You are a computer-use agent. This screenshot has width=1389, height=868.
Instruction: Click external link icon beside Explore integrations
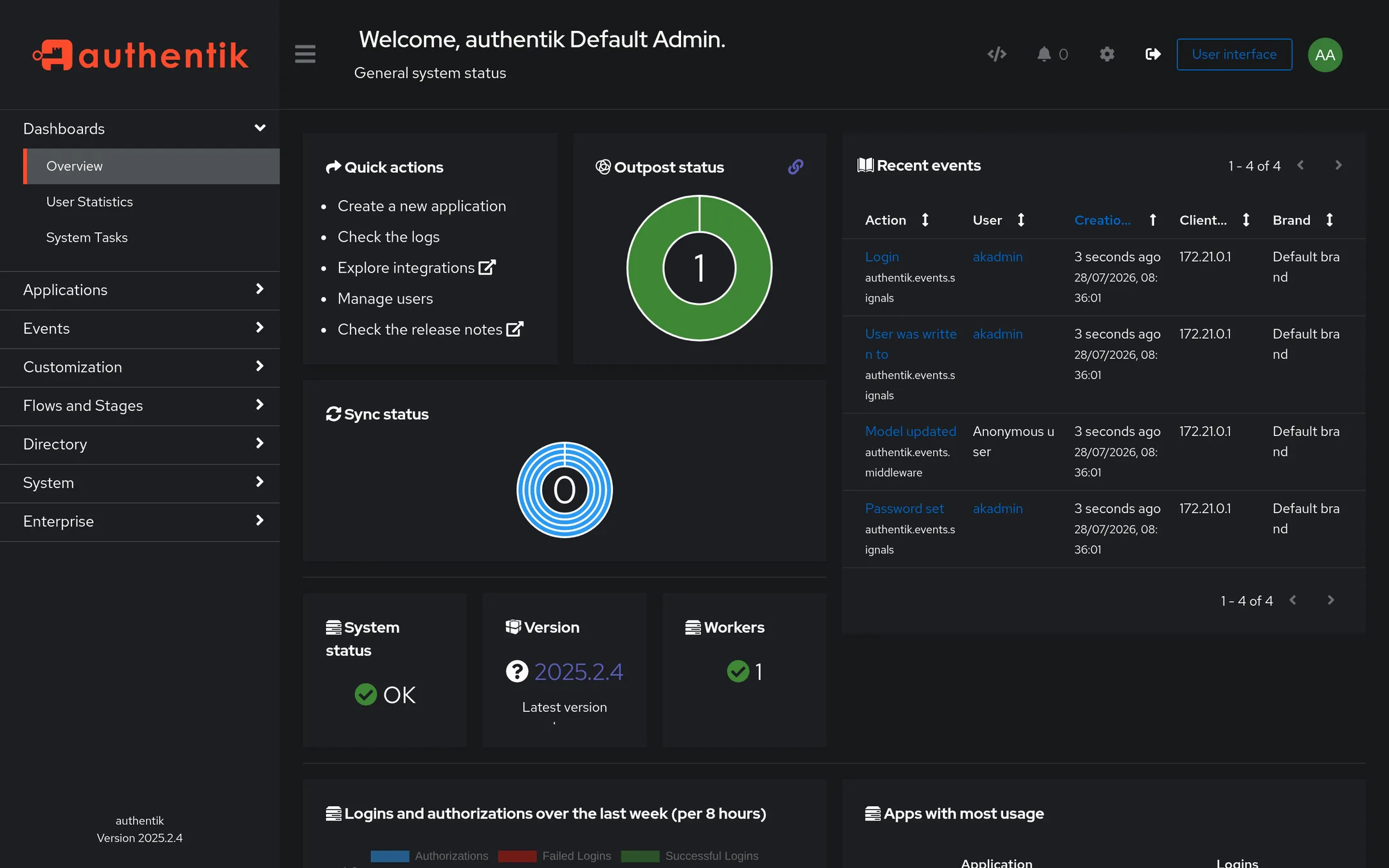(x=487, y=267)
